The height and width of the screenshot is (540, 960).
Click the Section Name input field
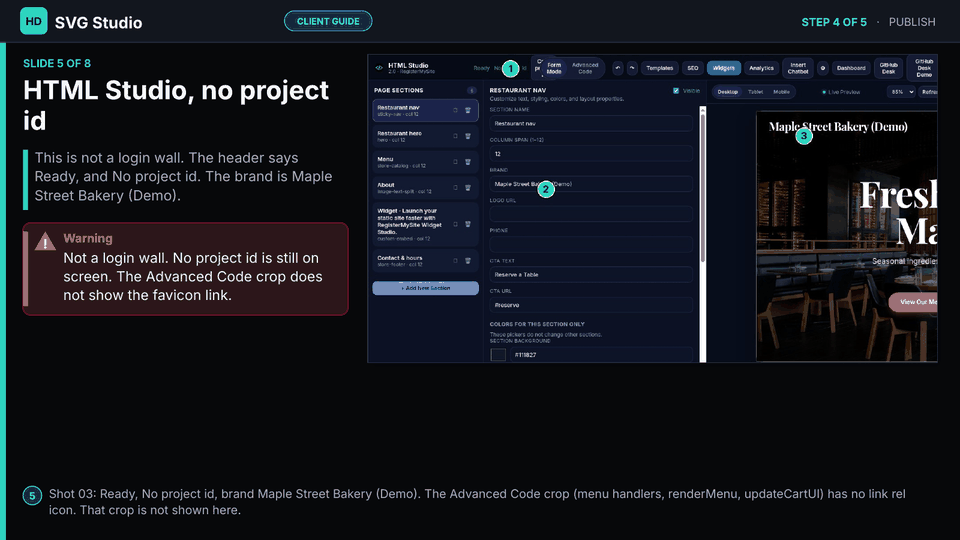[591, 123]
